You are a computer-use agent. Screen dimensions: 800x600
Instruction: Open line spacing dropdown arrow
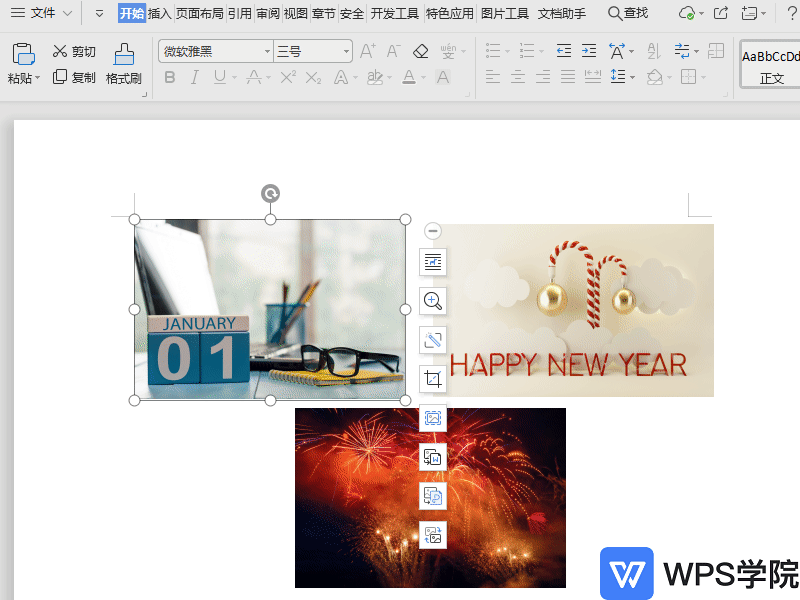(x=633, y=78)
